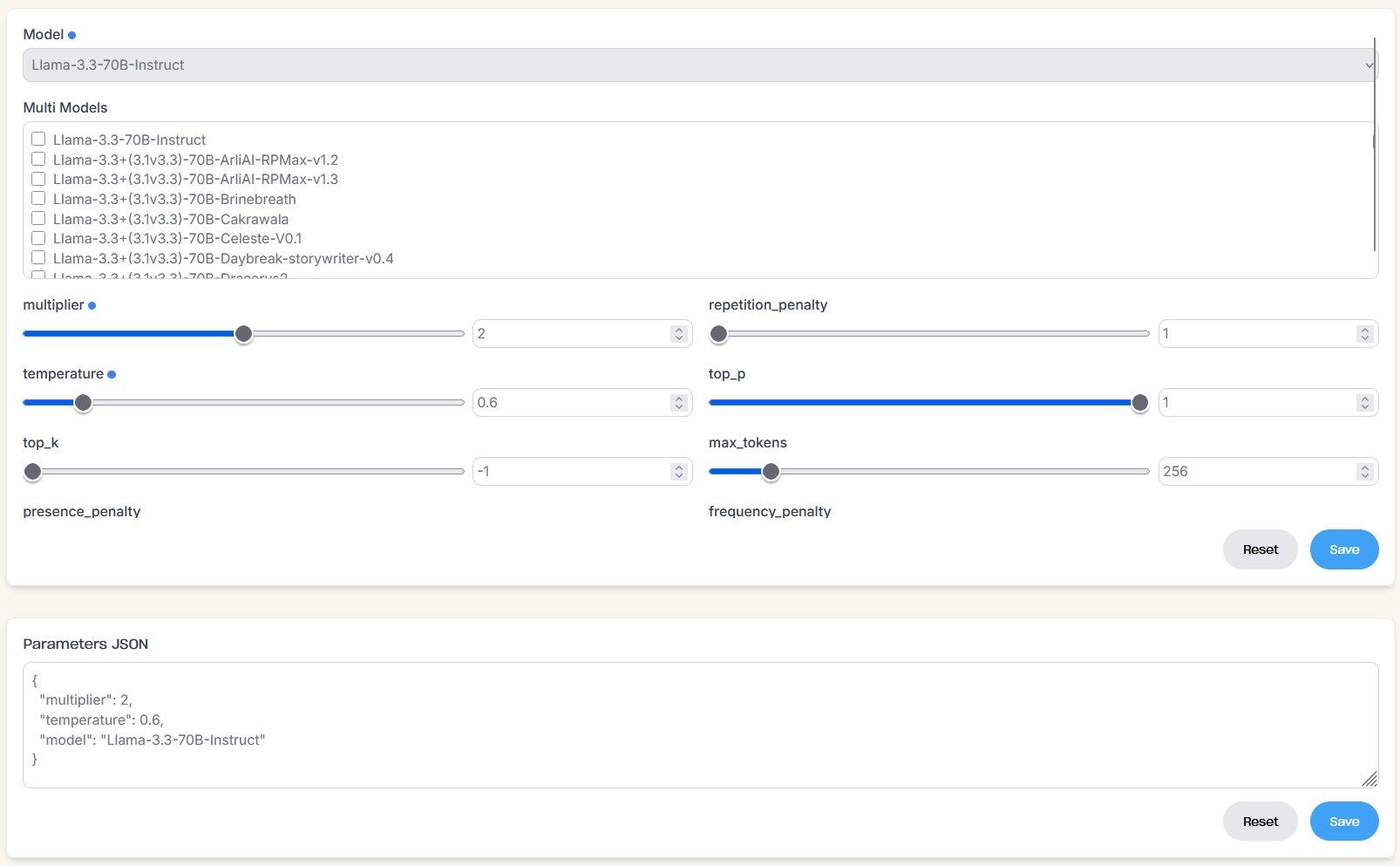This screenshot has width=1400, height=866.
Task: Click the temperature field spinner arrows
Action: 679,402
